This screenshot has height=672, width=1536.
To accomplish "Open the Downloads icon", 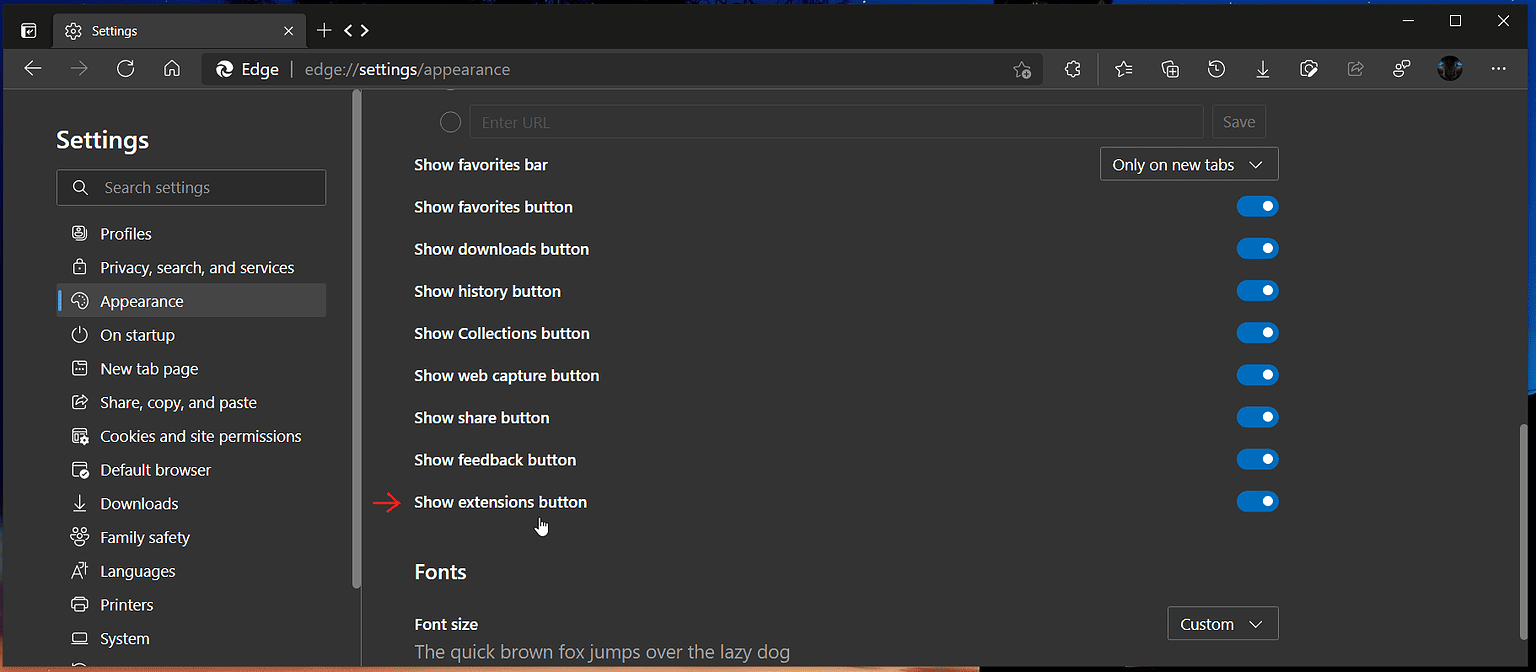I will (x=1263, y=68).
